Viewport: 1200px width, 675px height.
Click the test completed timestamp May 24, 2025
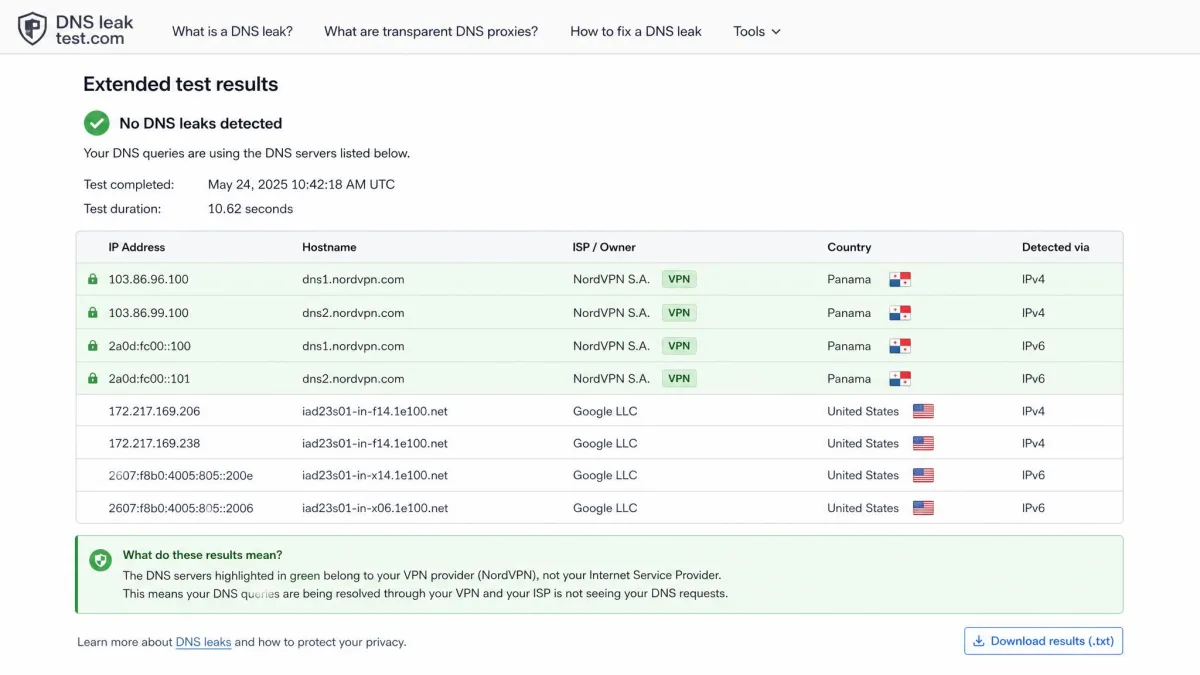point(301,184)
